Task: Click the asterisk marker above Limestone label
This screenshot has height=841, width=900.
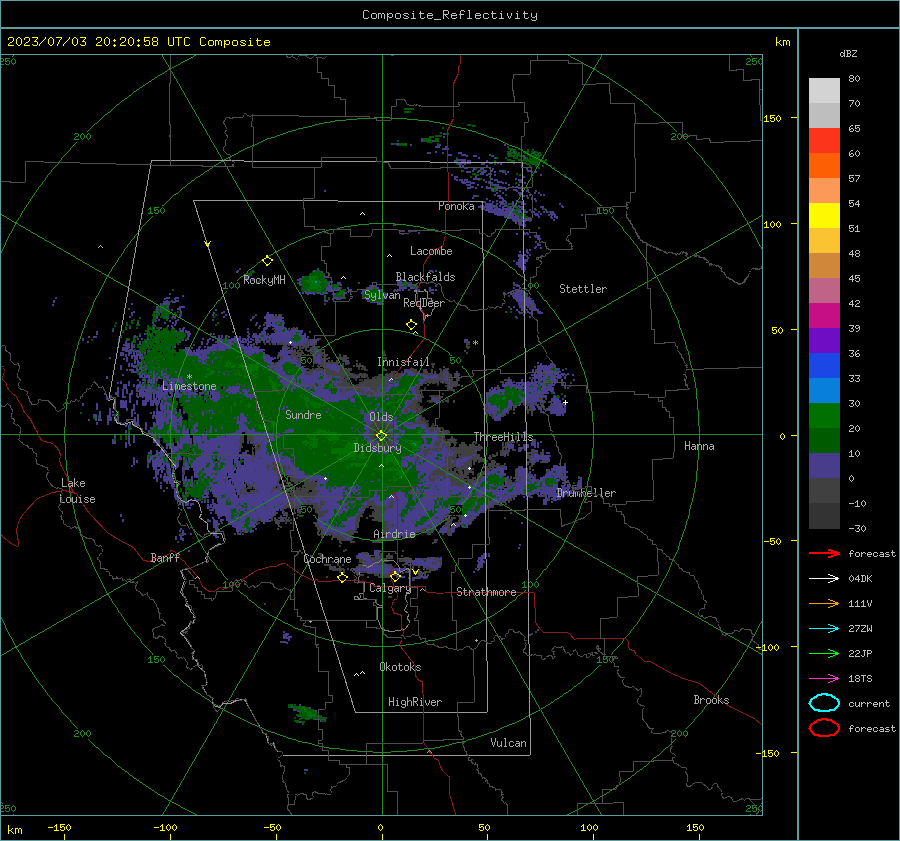Action: pyautogui.click(x=189, y=377)
